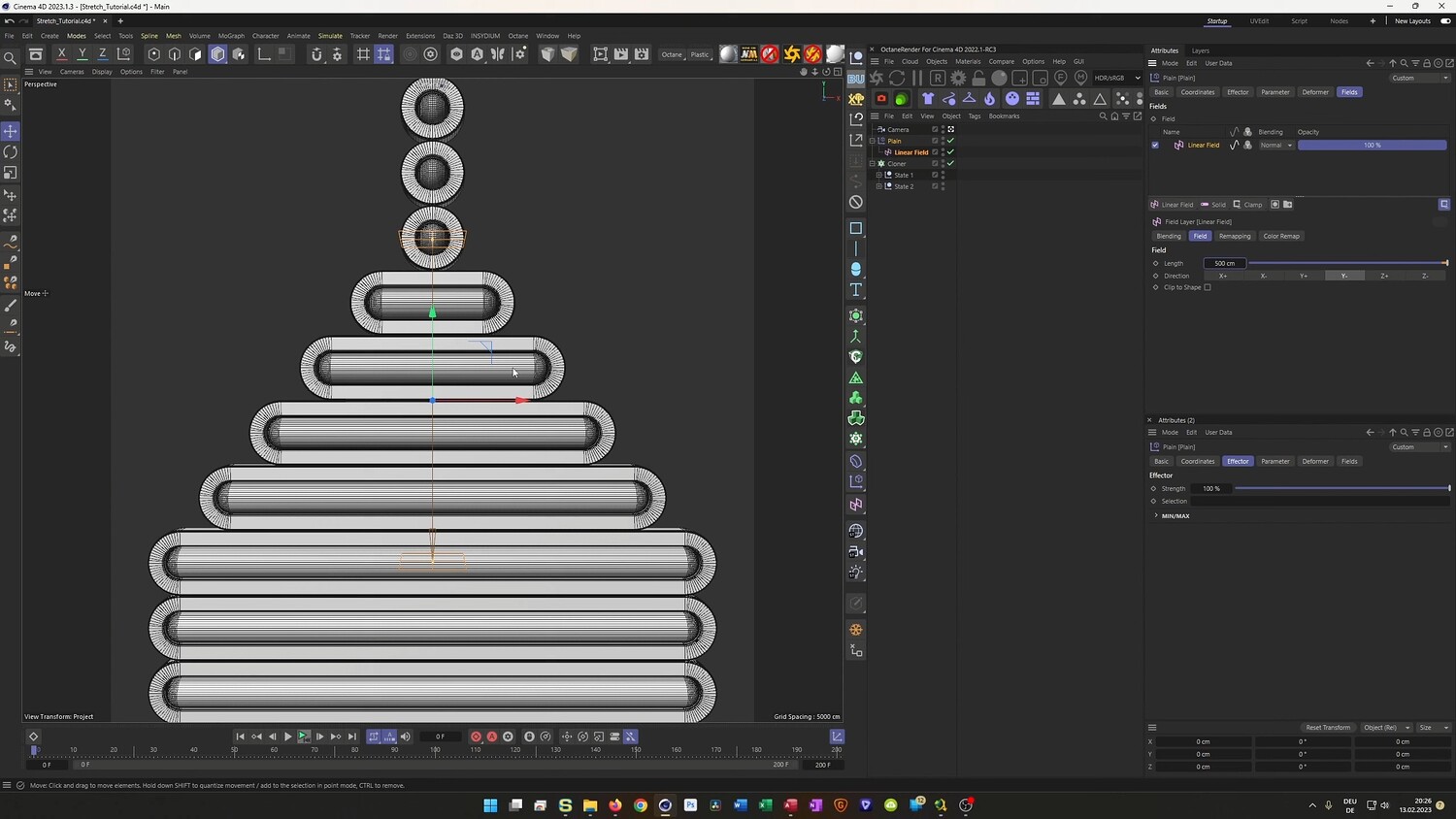Toggle timeline sound speaker icon
The height and width of the screenshot is (819, 1456).
click(406, 737)
